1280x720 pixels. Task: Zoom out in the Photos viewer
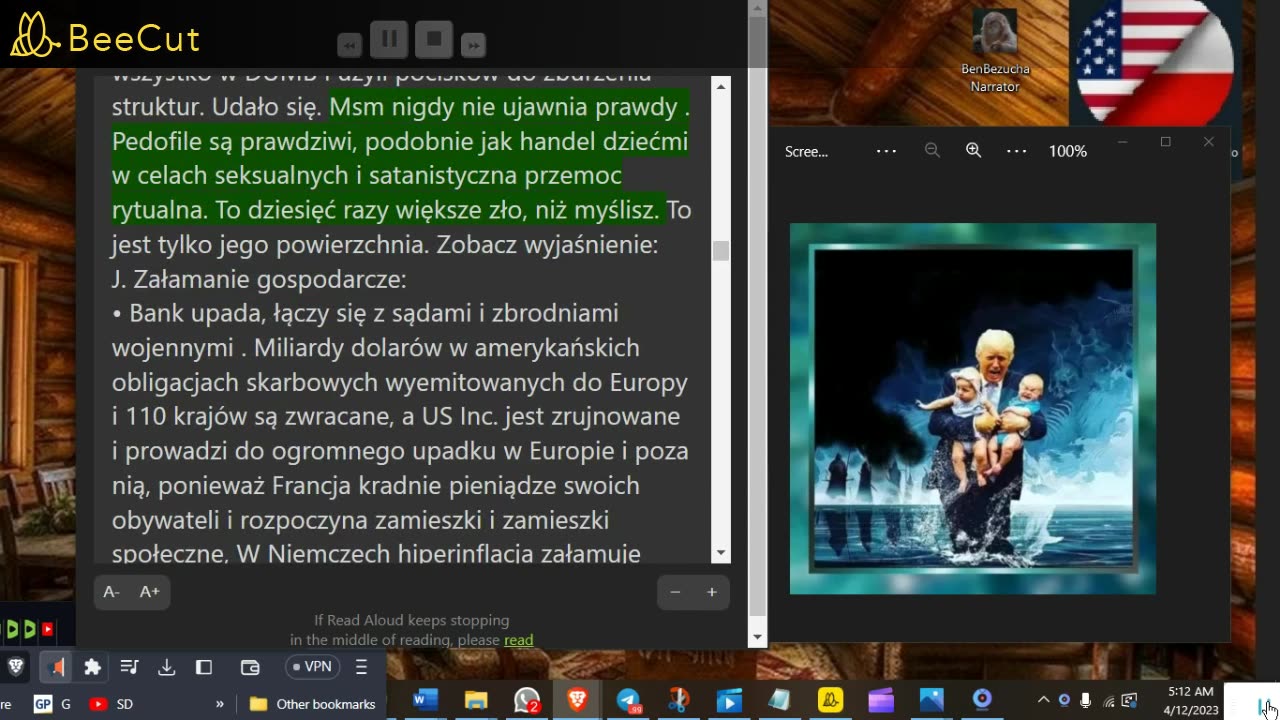point(932,150)
